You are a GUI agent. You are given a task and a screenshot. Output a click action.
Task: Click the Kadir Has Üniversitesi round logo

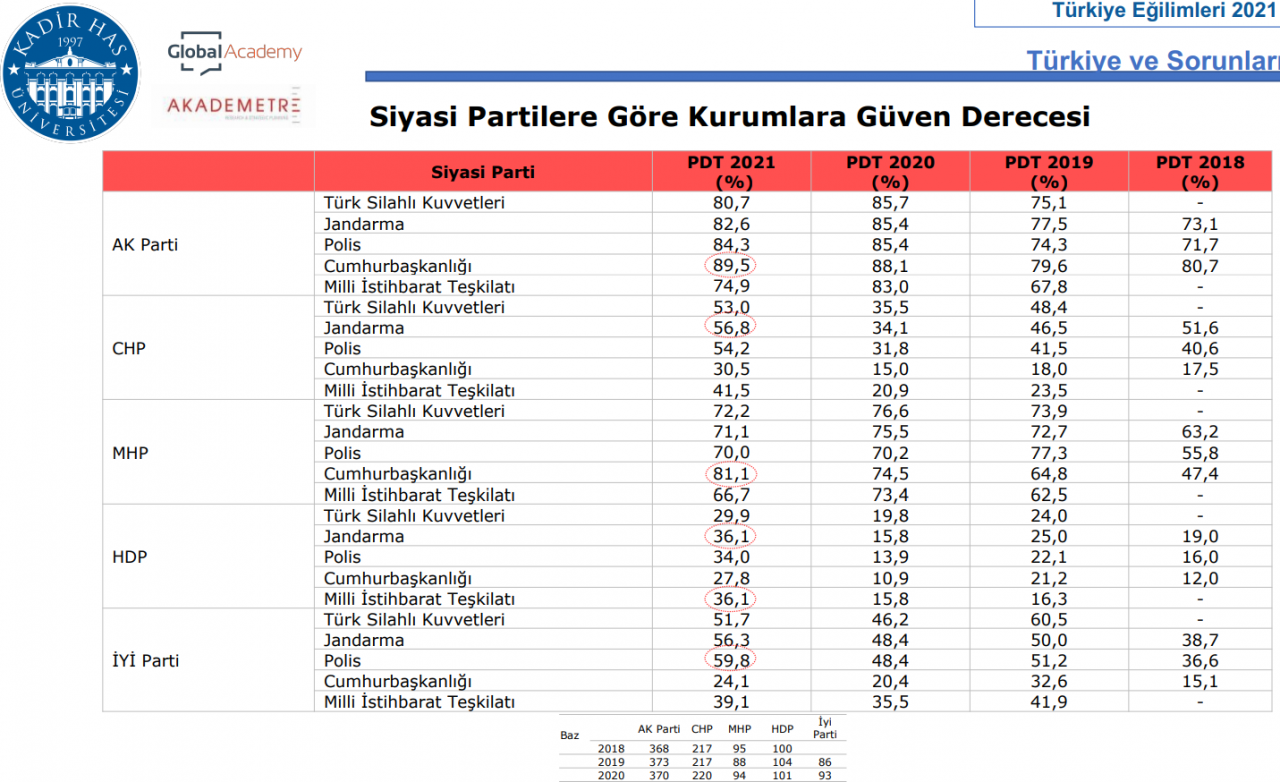[x=71, y=74]
